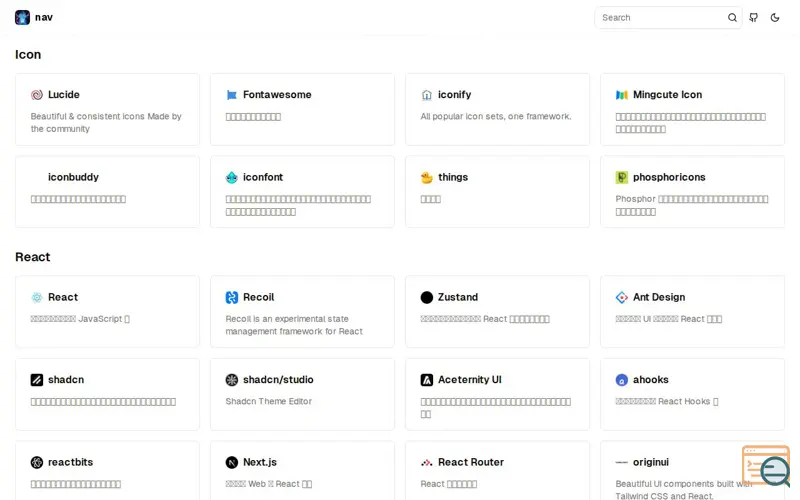Open the ahooks title link

pos(651,380)
